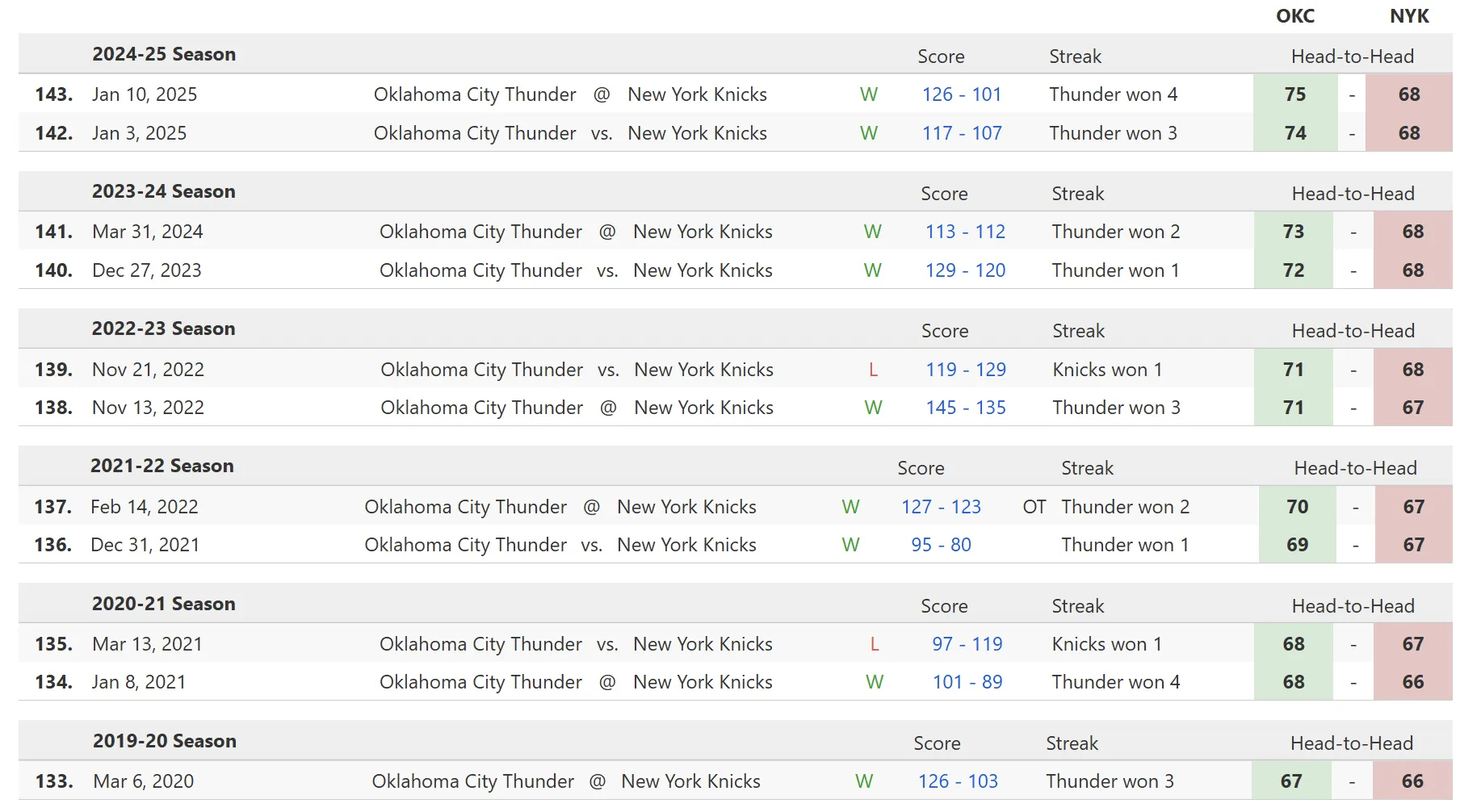Screen dimensions: 1460x812
Task: Open the 126 - 103 score link
Action: pyautogui.click(x=958, y=781)
